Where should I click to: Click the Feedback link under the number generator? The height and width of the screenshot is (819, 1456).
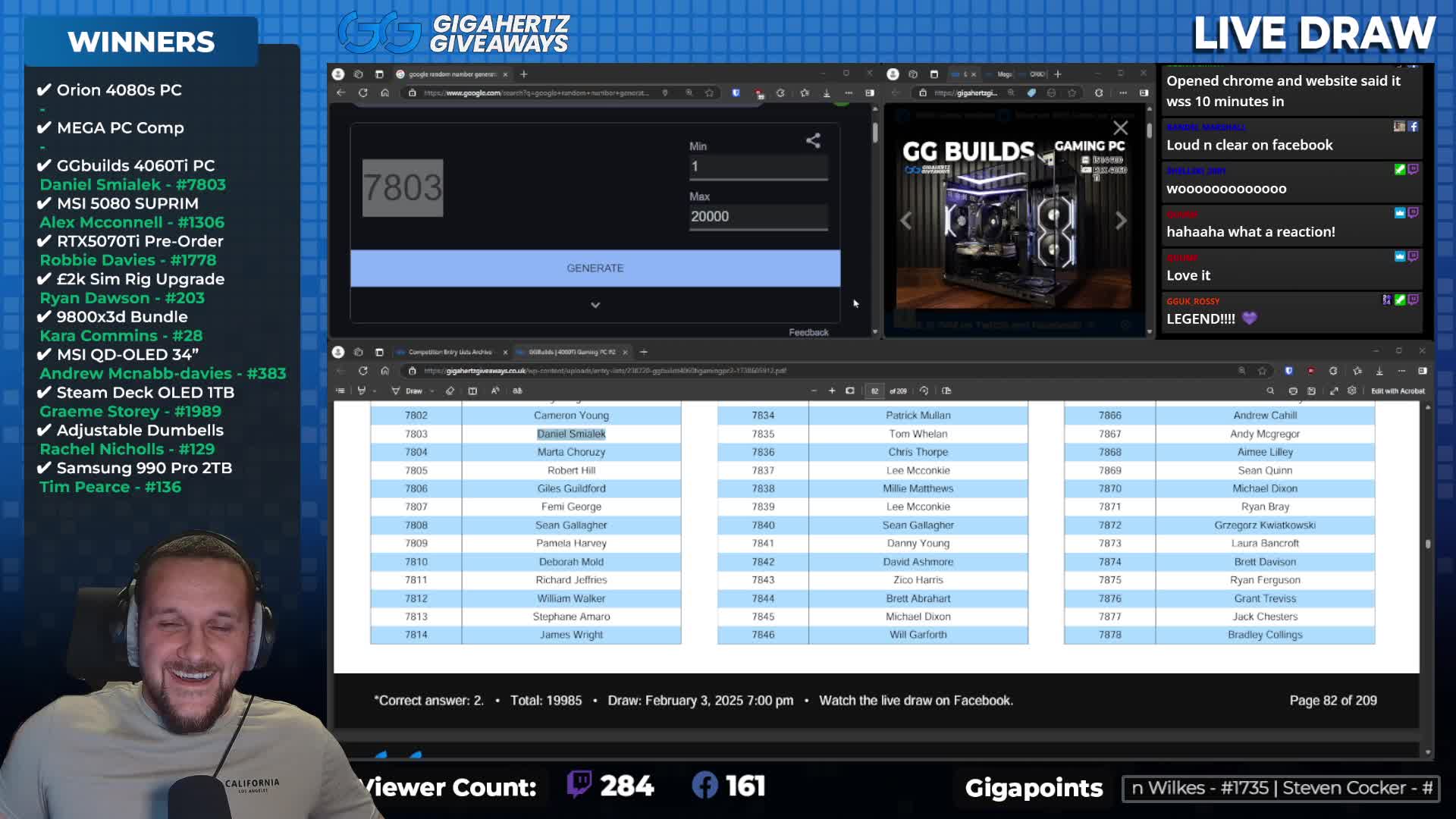pos(808,332)
